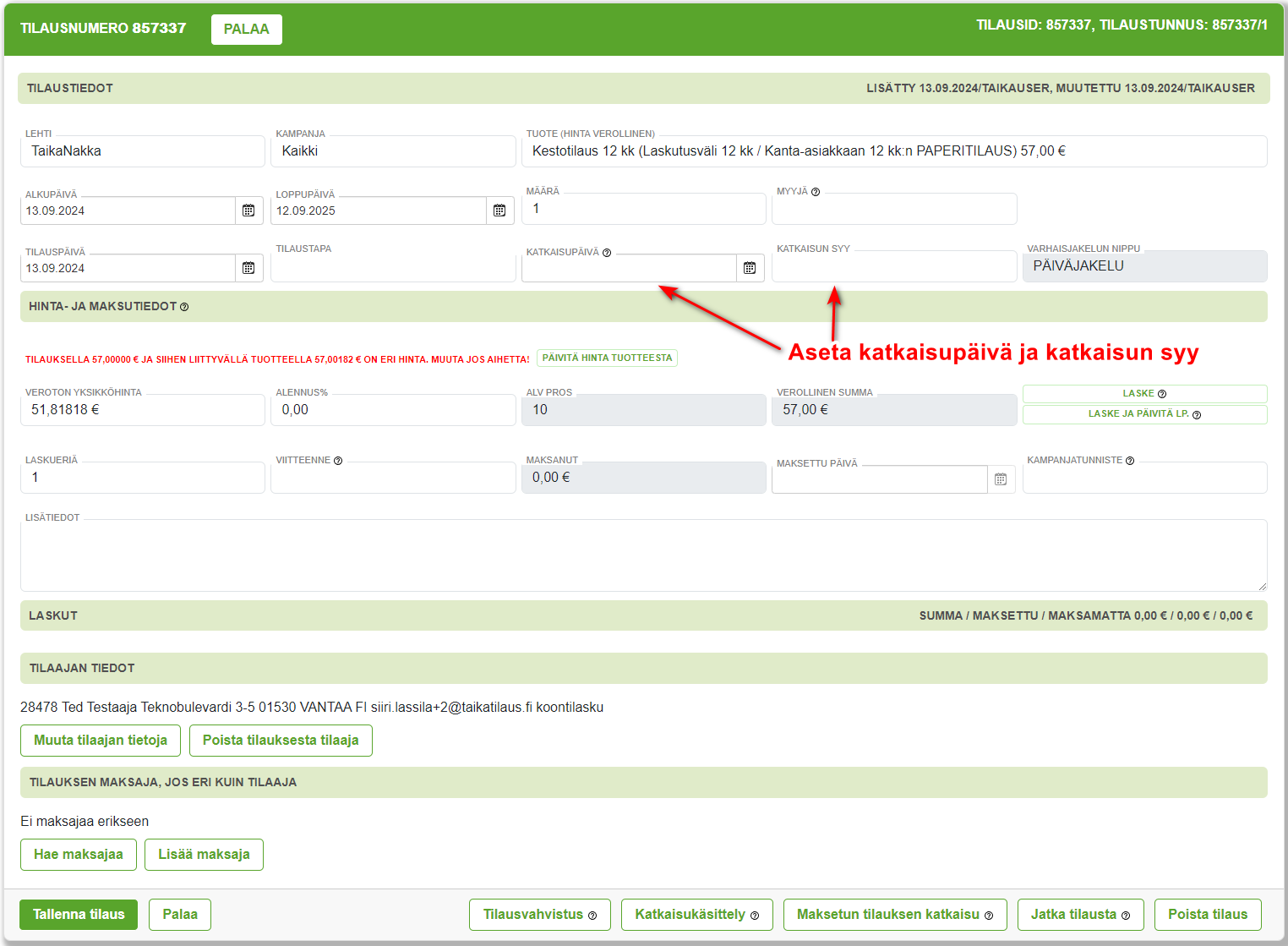Open the Tuote field Kestotilaus 12 kk
This screenshot has height=946, width=1288.
[x=894, y=151]
